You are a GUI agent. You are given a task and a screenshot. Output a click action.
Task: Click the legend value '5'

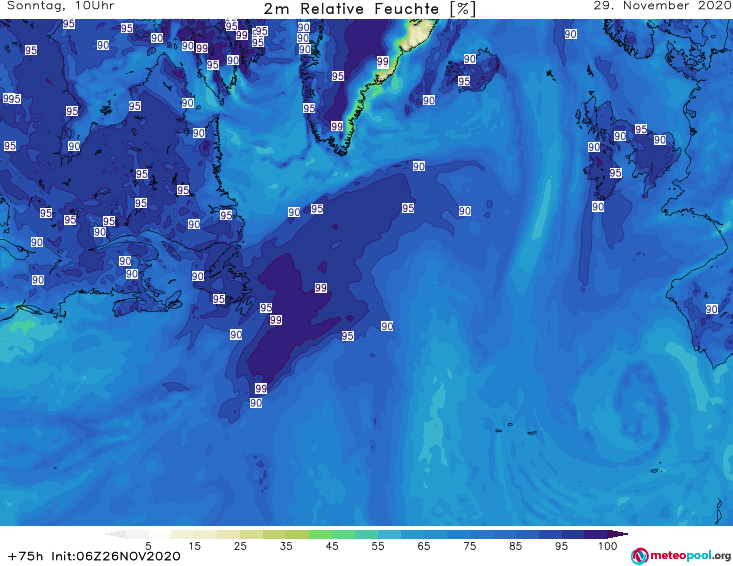click(x=148, y=546)
